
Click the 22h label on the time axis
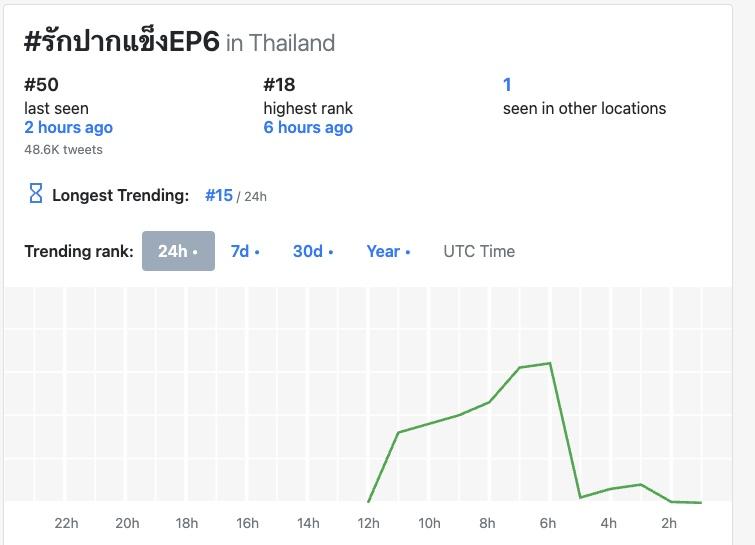(x=66, y=523)
